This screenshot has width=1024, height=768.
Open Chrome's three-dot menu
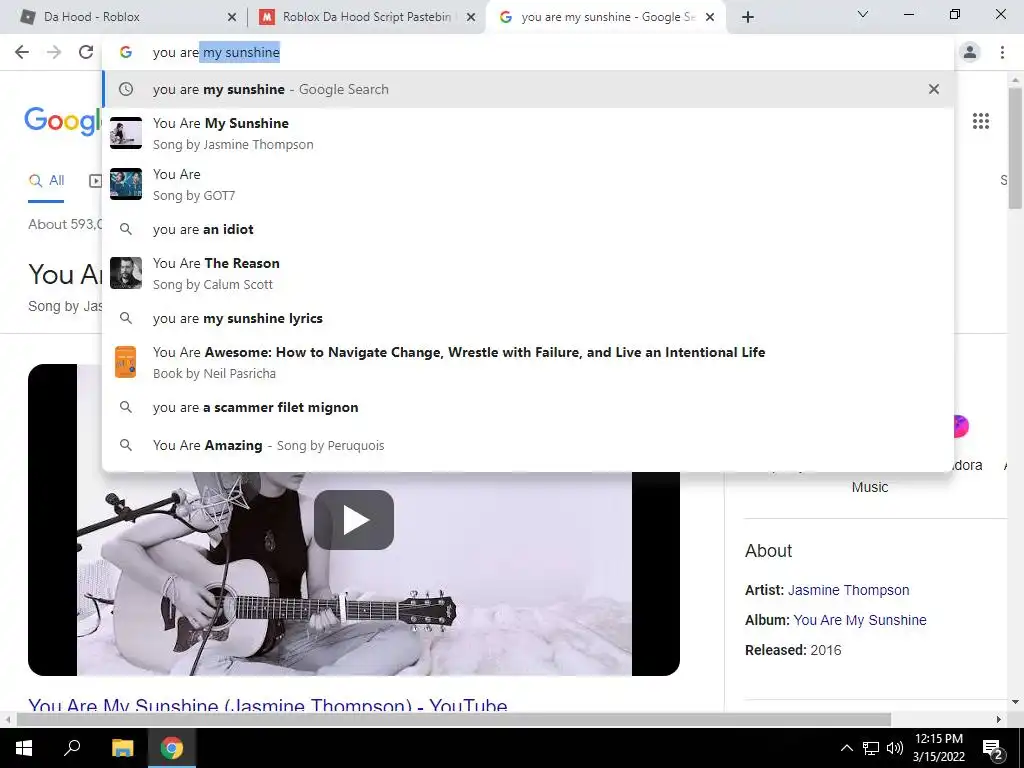click(x=1002, y=52)
